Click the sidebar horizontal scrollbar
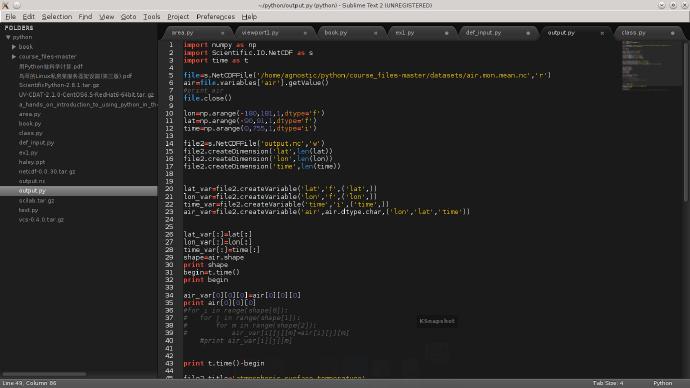This screenshot has width=690, height=388. tap(44, 374)
